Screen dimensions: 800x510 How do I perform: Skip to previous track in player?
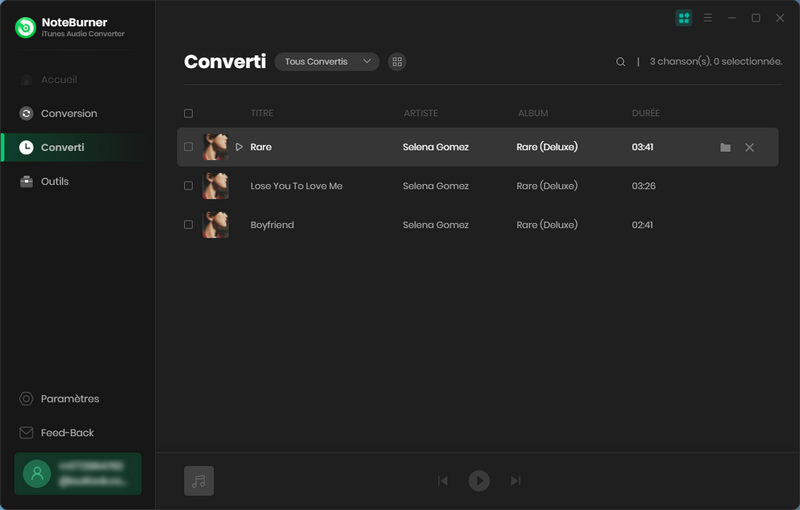pos(443,481)
